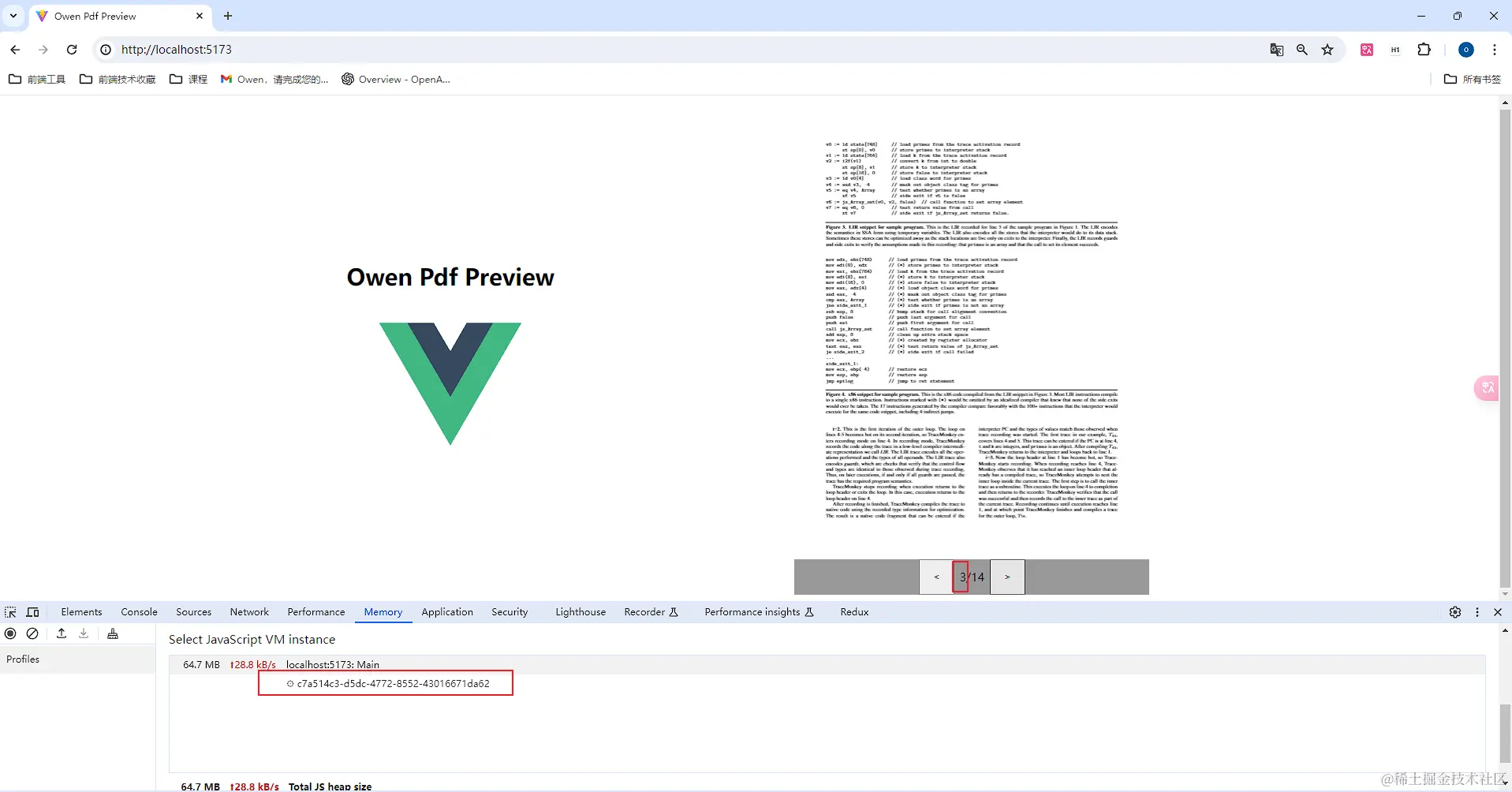This screenshot has width=1512, height=792.
Task: Open the H1 extension icon
Action: pos(1395,50)
